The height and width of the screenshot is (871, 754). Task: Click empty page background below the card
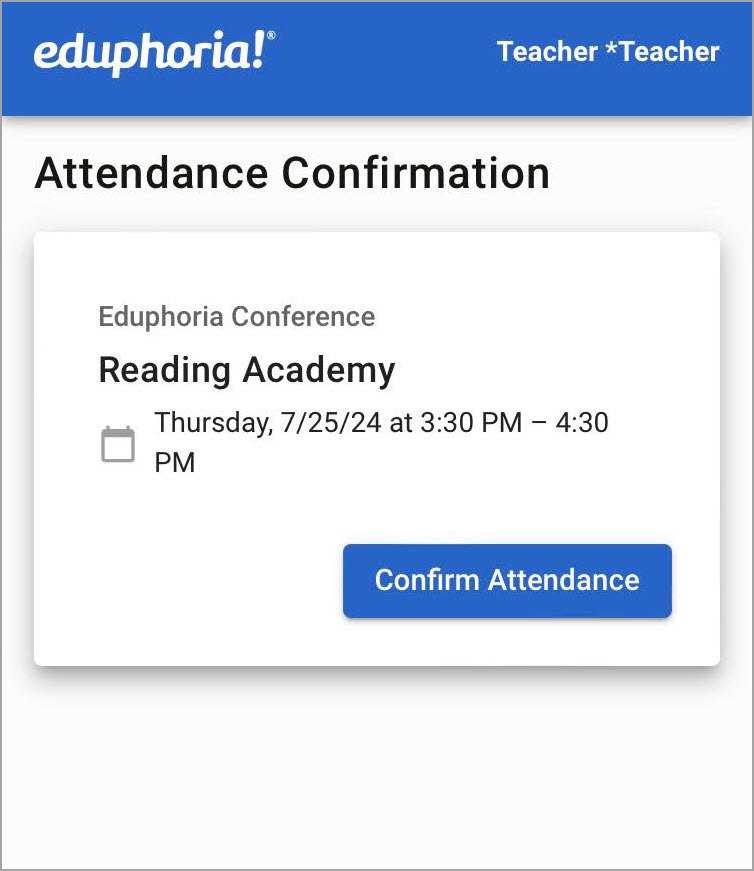pyautogui.click(x=377, y=770)
